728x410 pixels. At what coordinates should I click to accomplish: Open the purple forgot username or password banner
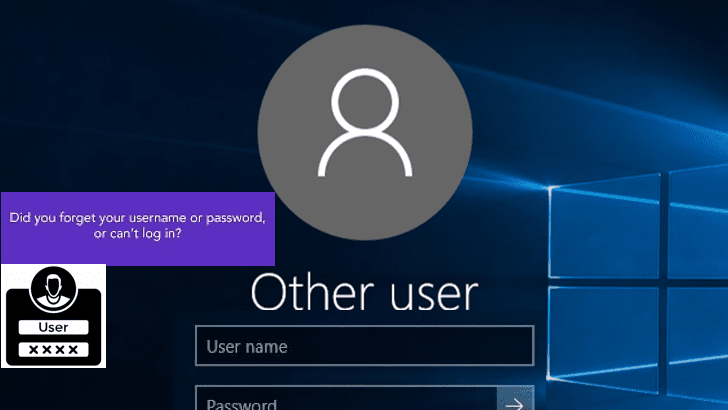137,228
